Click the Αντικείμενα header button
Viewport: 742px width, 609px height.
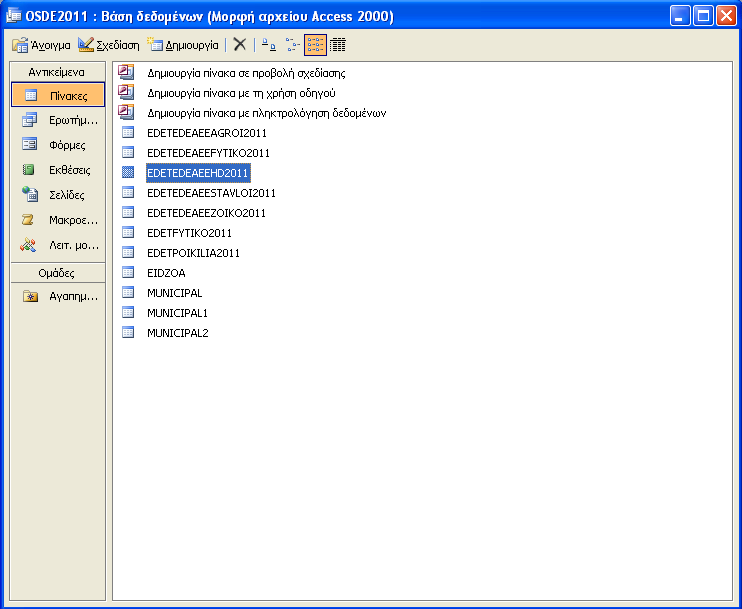pos(58,72)
